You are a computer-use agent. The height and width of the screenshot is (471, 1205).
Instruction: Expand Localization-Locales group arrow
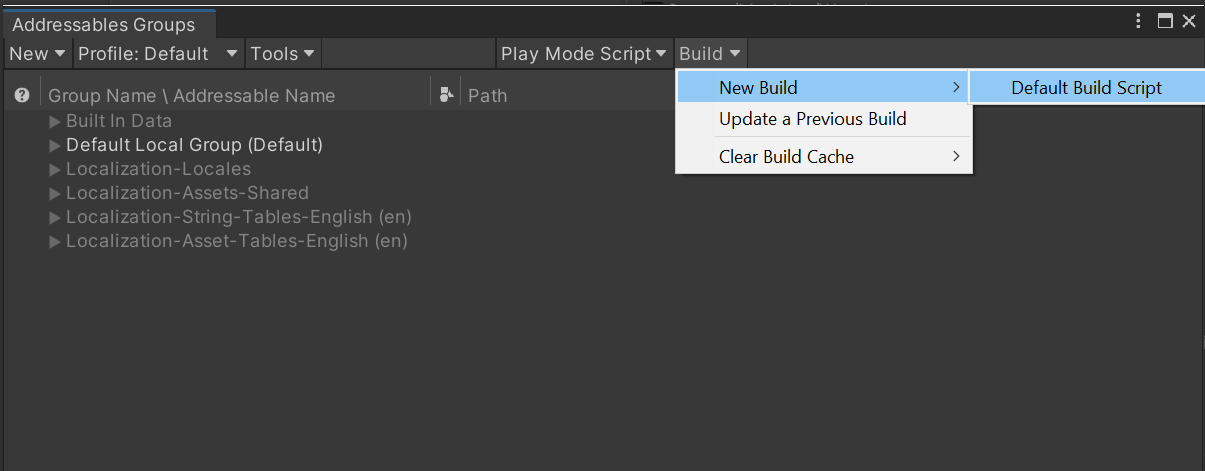pyautogui.click(x=55, y=169)
